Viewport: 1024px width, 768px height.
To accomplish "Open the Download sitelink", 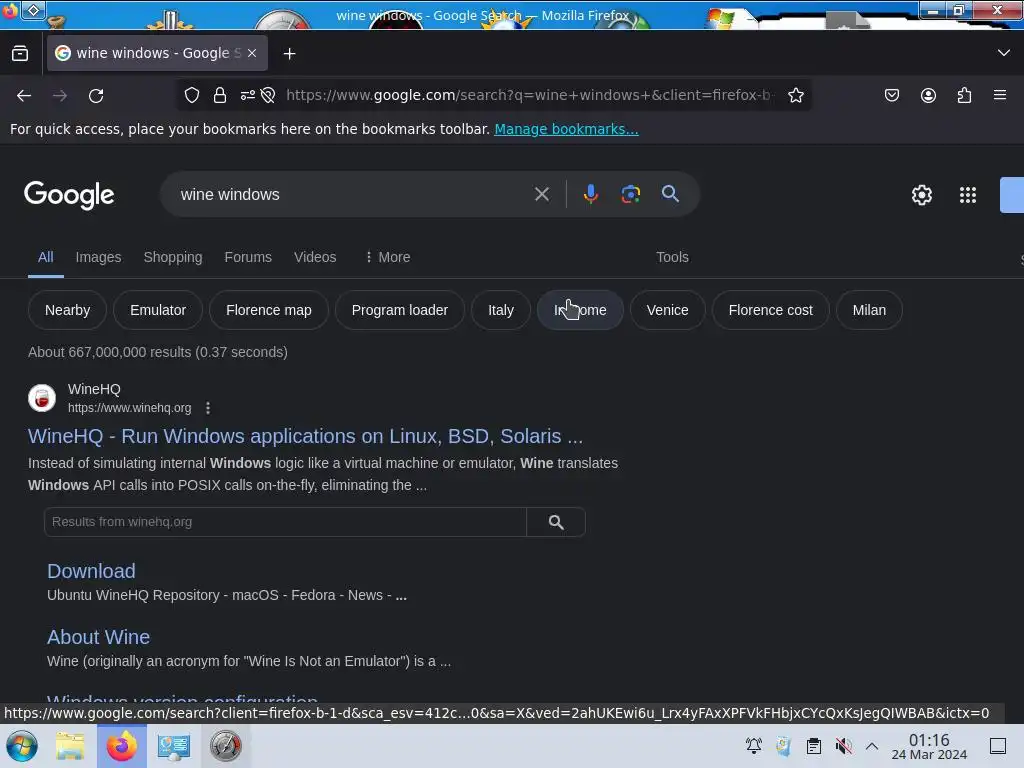I will tap(91, 571).
